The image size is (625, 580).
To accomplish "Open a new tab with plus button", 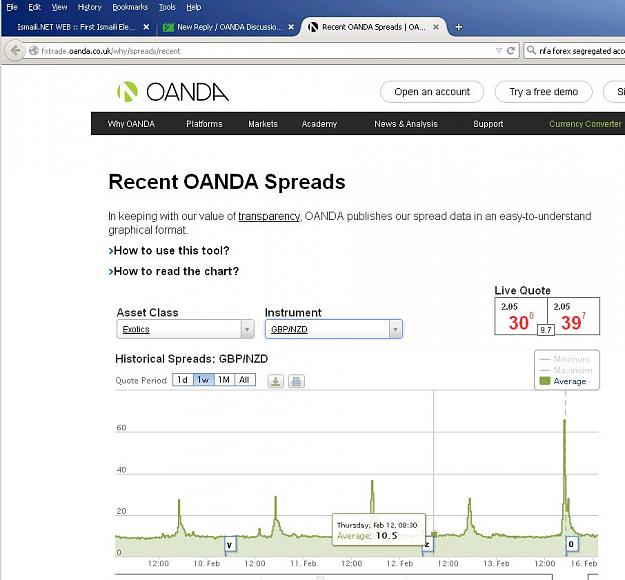I will tap(458, 27).
